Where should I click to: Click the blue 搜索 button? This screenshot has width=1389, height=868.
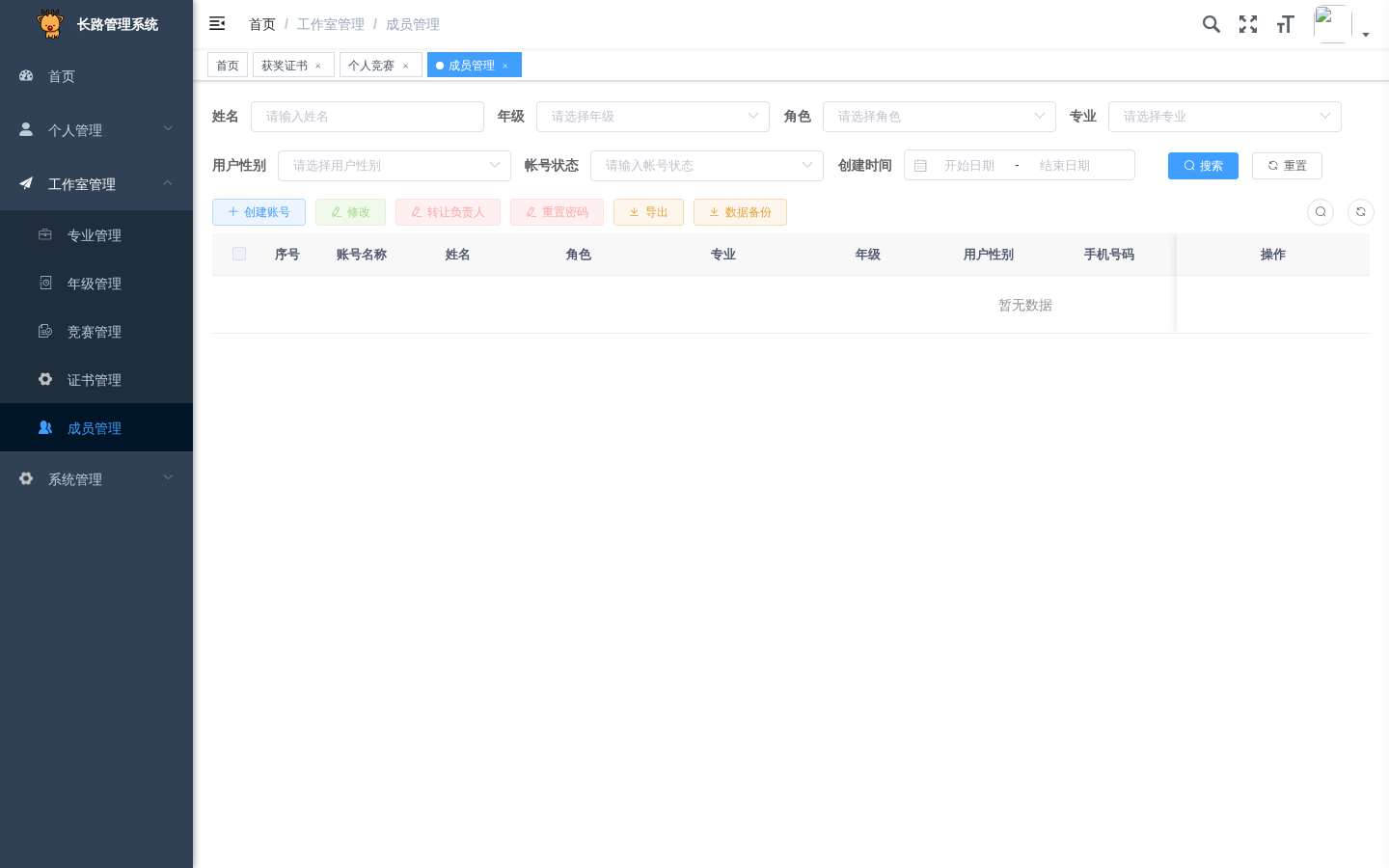pos(1203,166)
